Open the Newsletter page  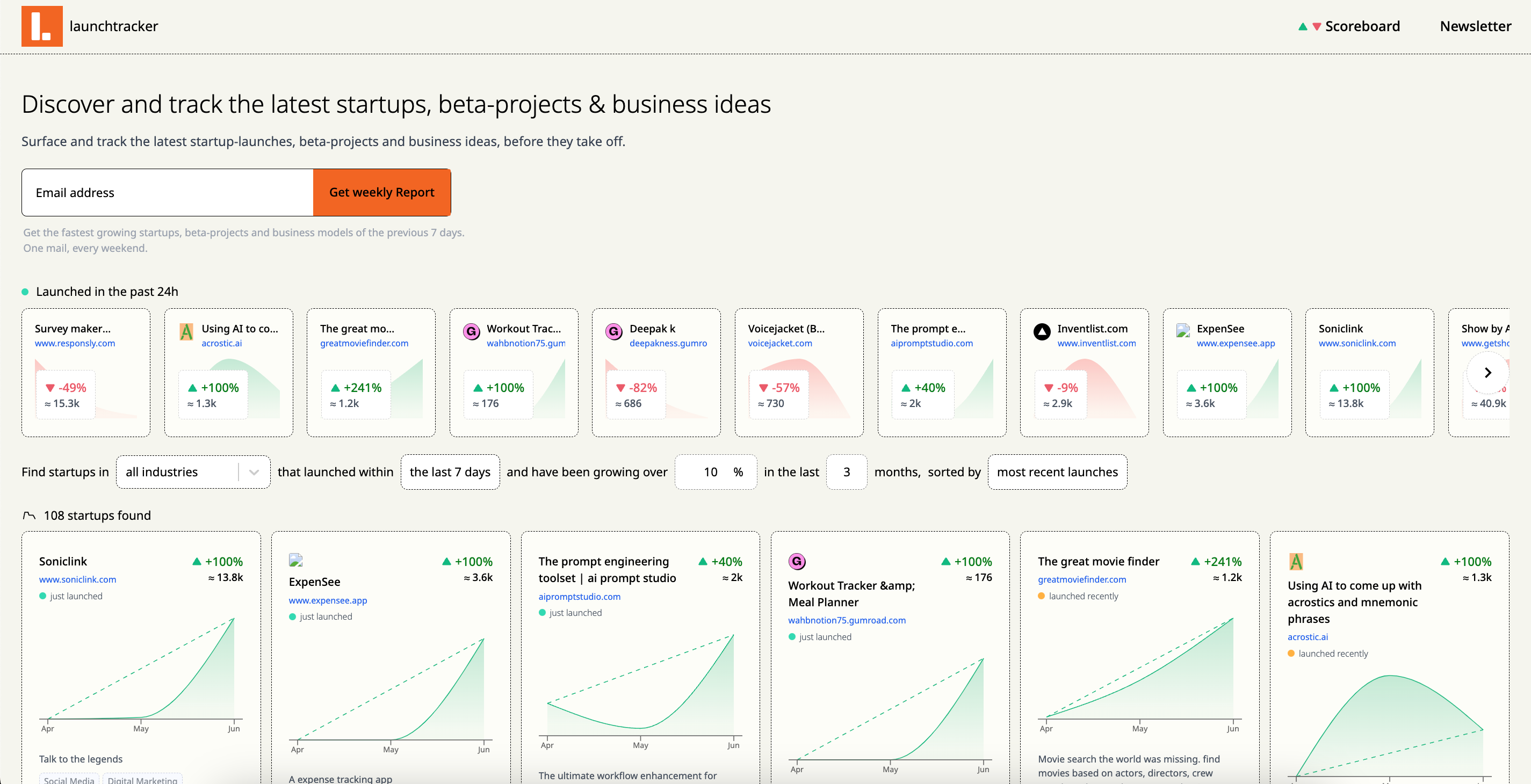(x=1475, y=26)
